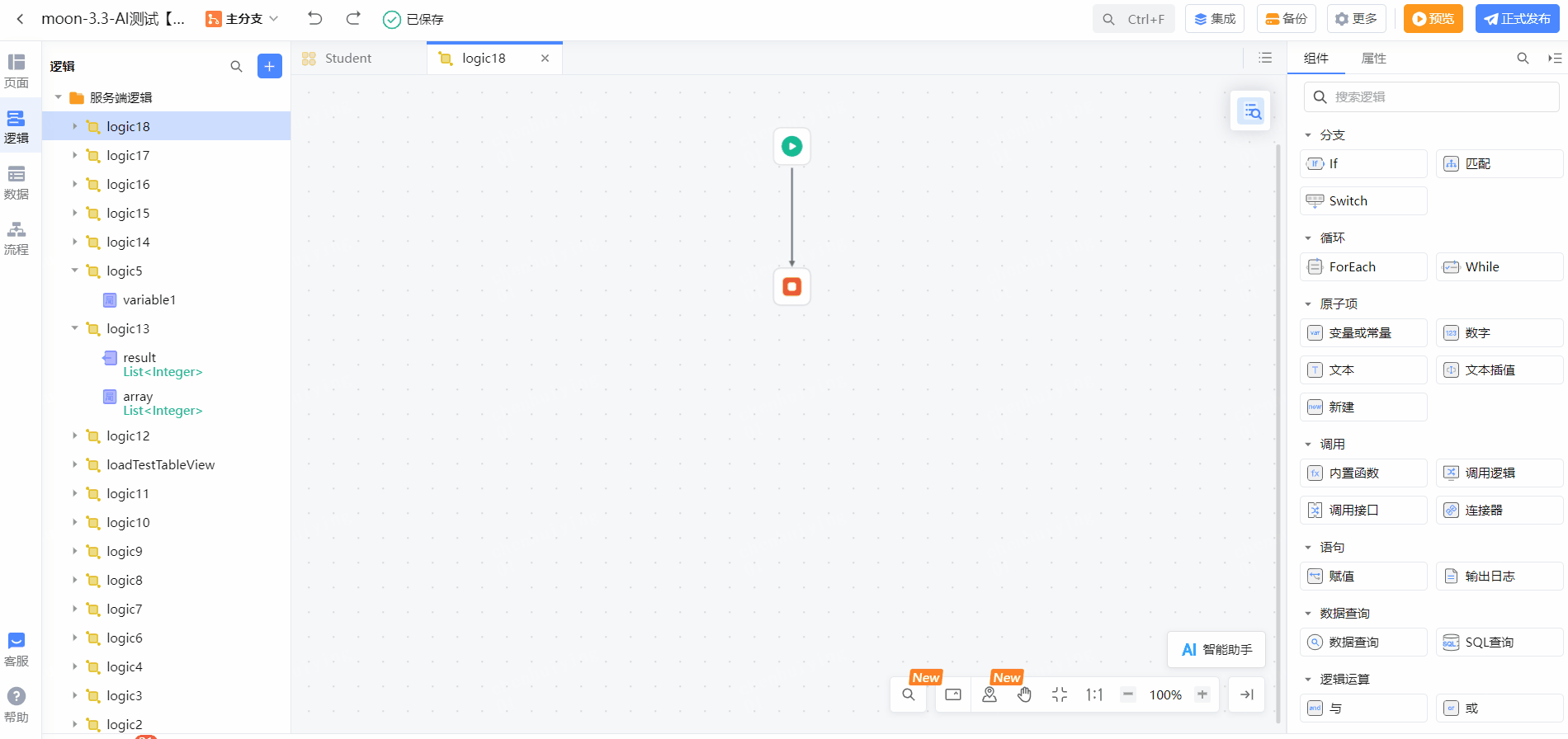
Task: Click the green start node on the canvas
Action: click(792, 146)
